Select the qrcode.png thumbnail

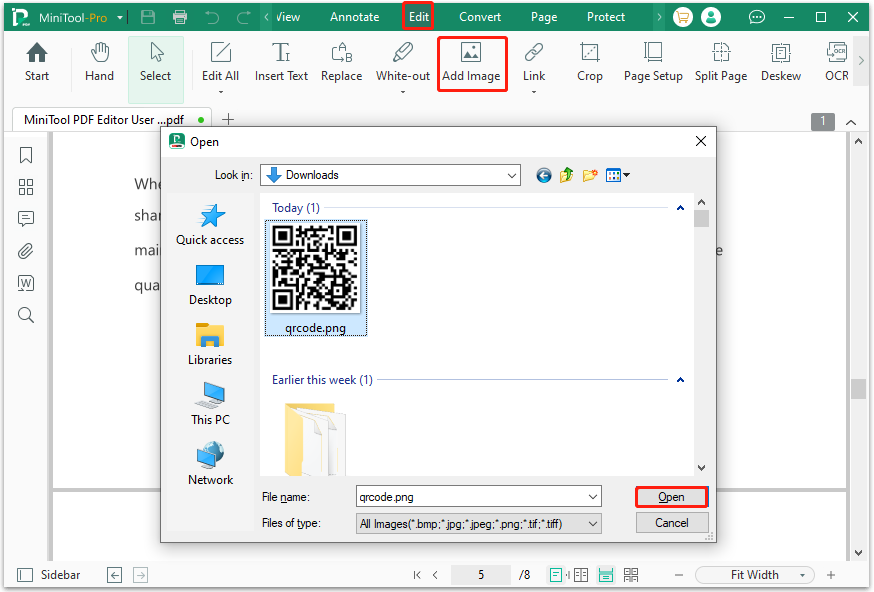315,278
